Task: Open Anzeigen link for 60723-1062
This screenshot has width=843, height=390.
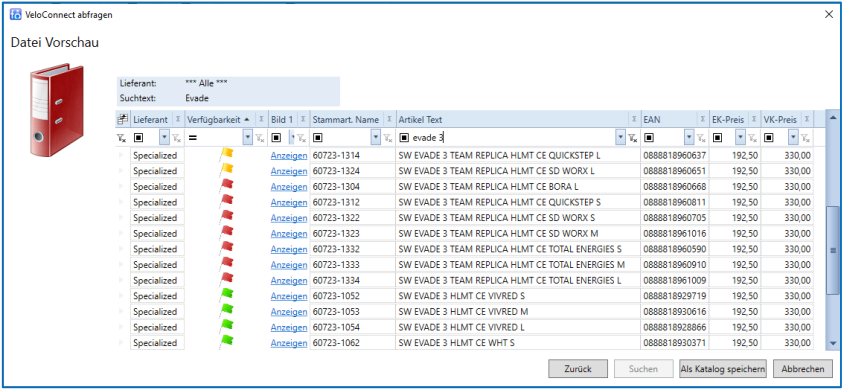Action: point(289,343)
